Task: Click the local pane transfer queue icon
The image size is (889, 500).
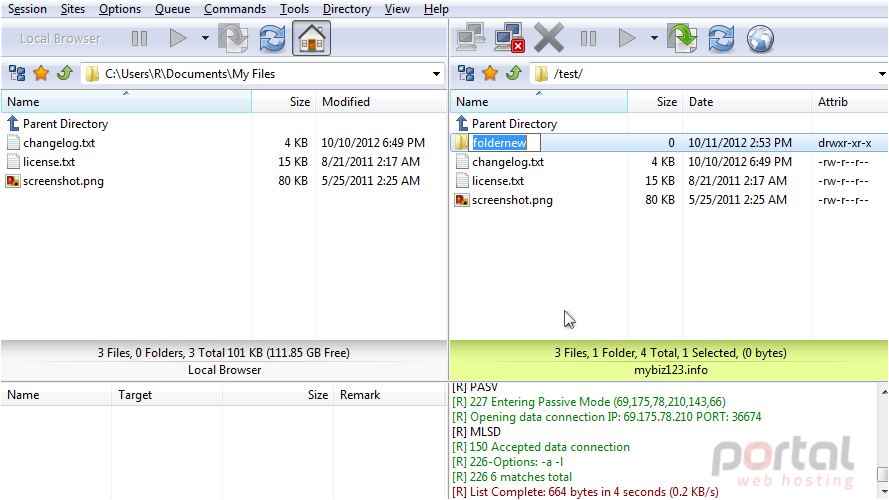Action: 234,38
